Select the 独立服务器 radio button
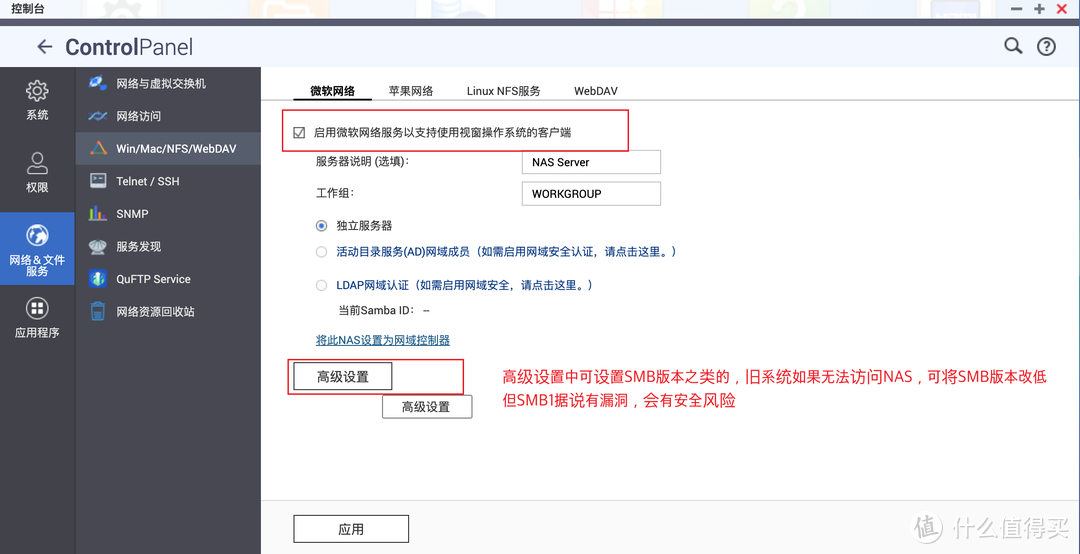The image size is (1080, 554). [x=321, y=225]
